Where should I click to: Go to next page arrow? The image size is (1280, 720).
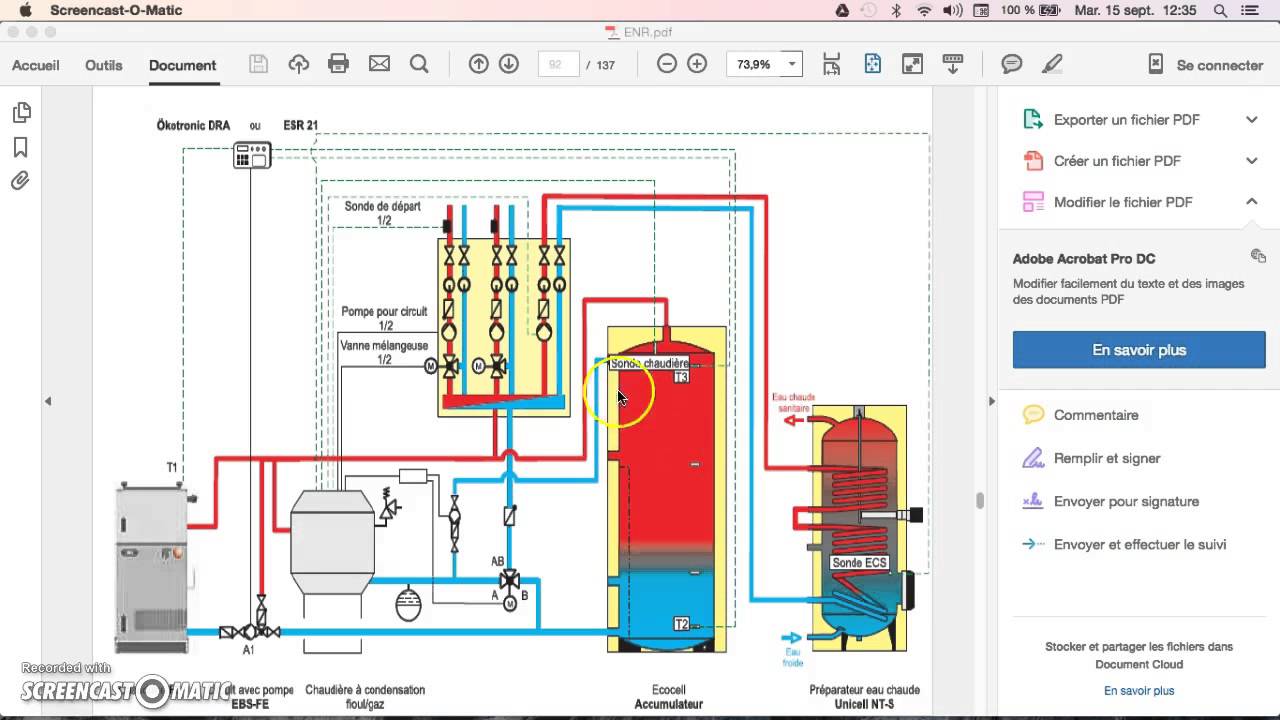tap(509, 64)
